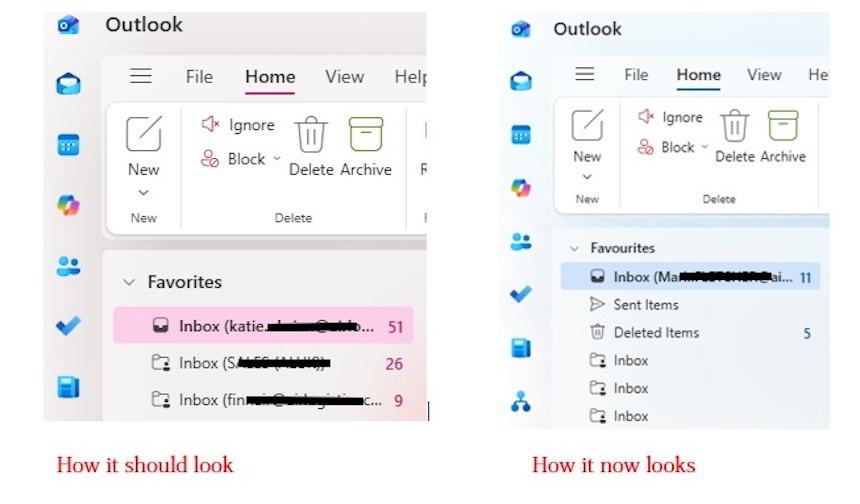
Task: Click Ignore in the left screenshot ribbon
Action: pos(239,125)
